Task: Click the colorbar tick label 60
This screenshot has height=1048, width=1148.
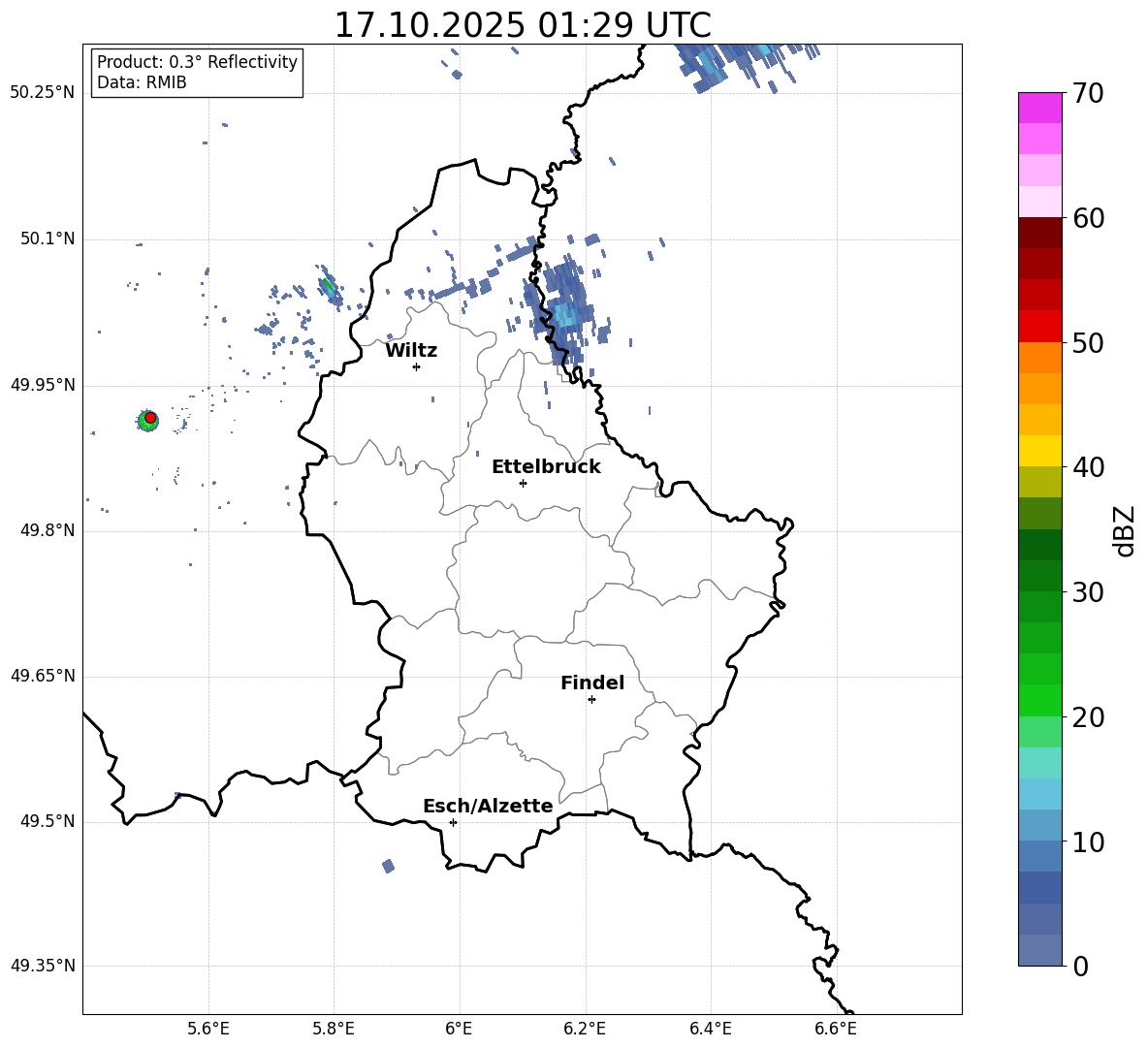Action: click(1088, 218)
